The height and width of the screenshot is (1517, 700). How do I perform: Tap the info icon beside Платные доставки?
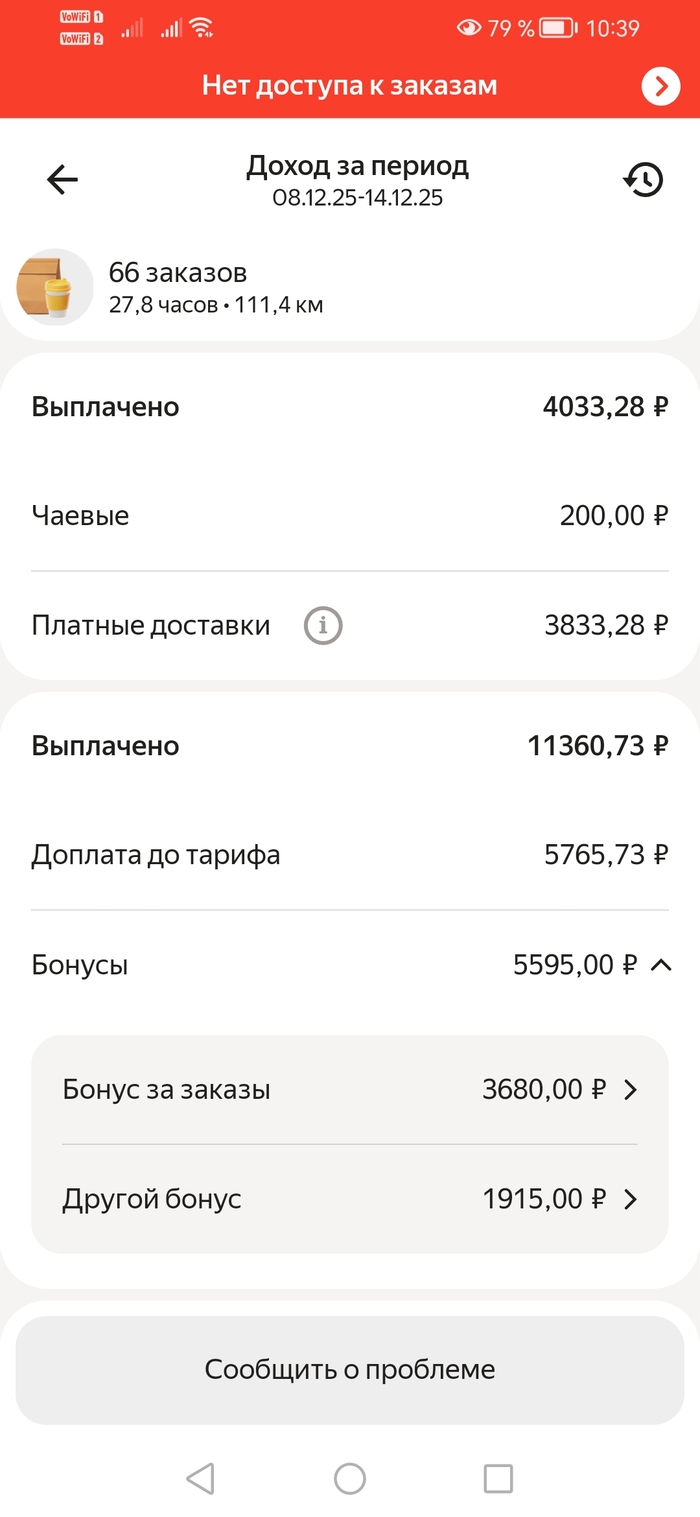(323, 626)
